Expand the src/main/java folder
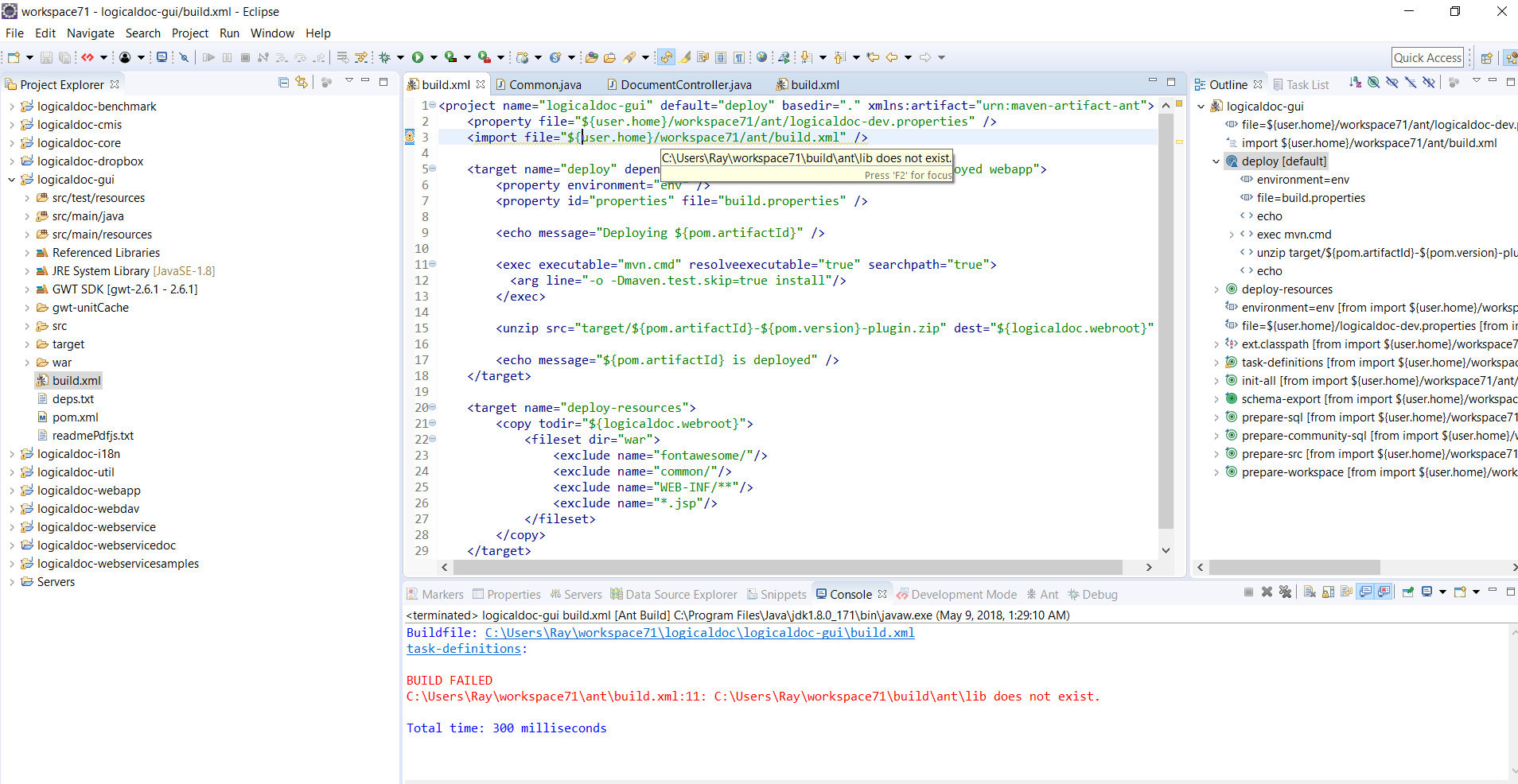Viewport: 1518px width, 784px height. click(x=27, y=216)
